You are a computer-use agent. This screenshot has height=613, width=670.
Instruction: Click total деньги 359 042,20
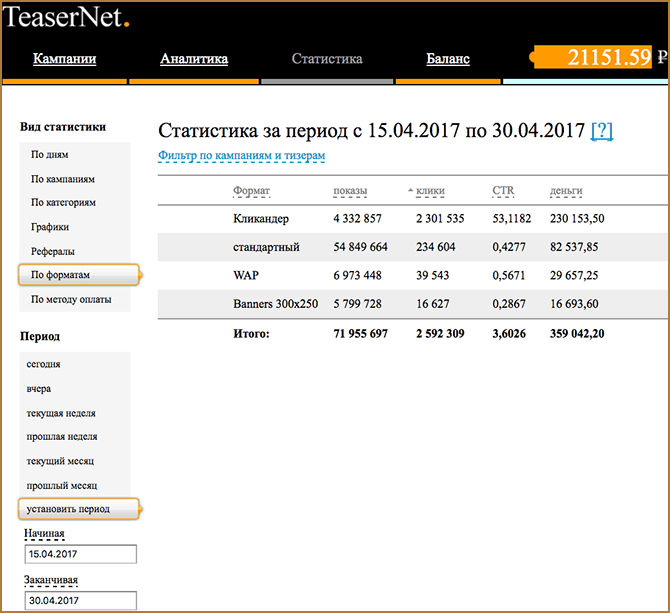point(577,334)
